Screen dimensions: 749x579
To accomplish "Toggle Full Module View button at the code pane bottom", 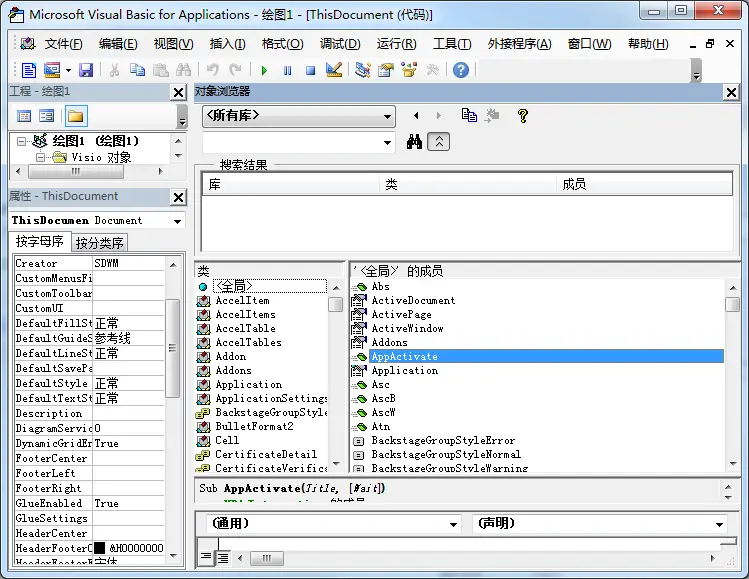I will point(223,558).
